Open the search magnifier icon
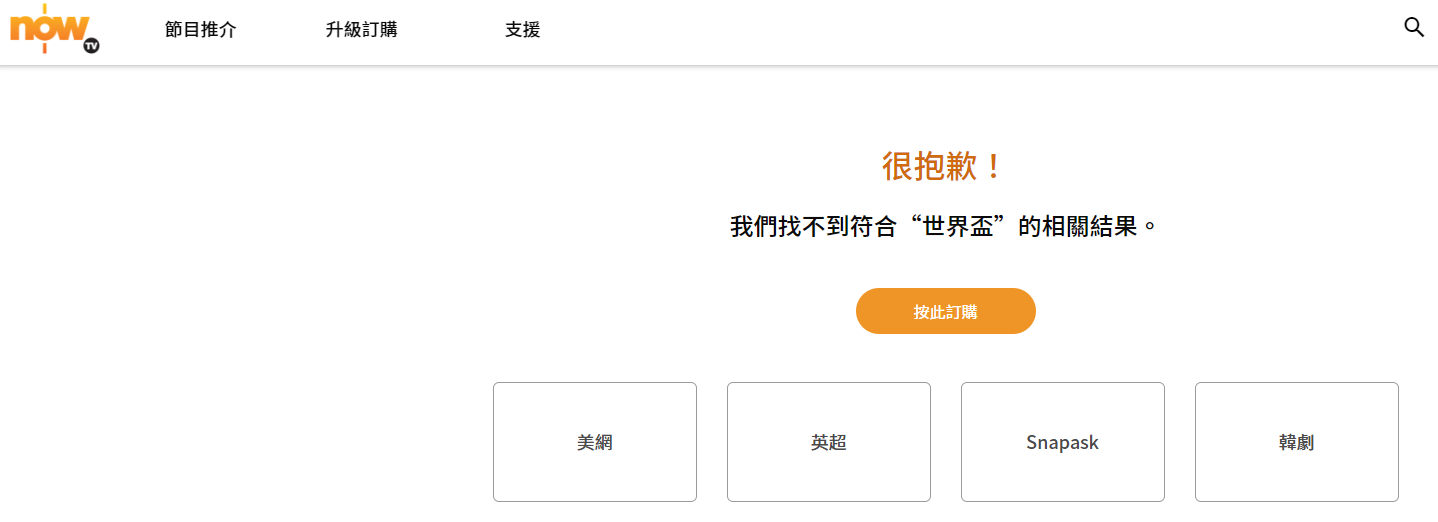1438x522 pixels. [x=1414, y=27]
